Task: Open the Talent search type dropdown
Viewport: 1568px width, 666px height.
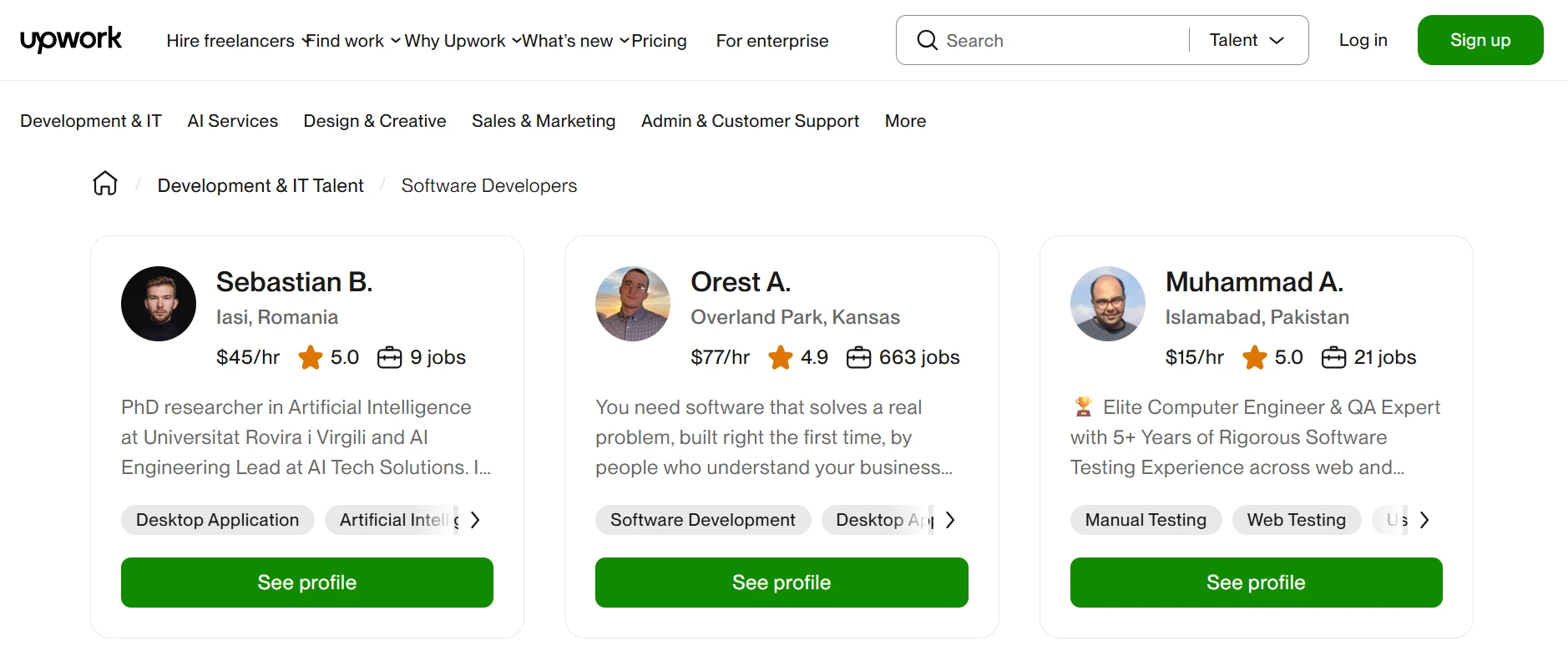Action: click(1247, 40)
